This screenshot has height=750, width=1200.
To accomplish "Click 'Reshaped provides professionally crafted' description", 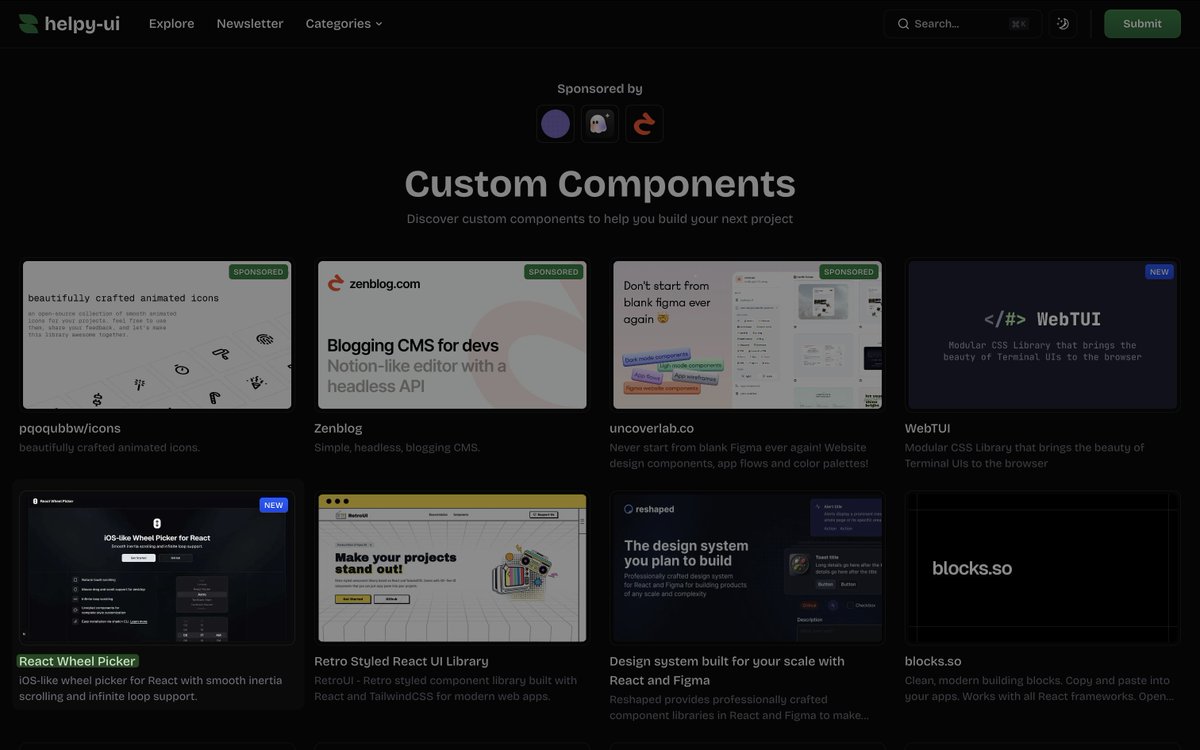I will 739,707.
